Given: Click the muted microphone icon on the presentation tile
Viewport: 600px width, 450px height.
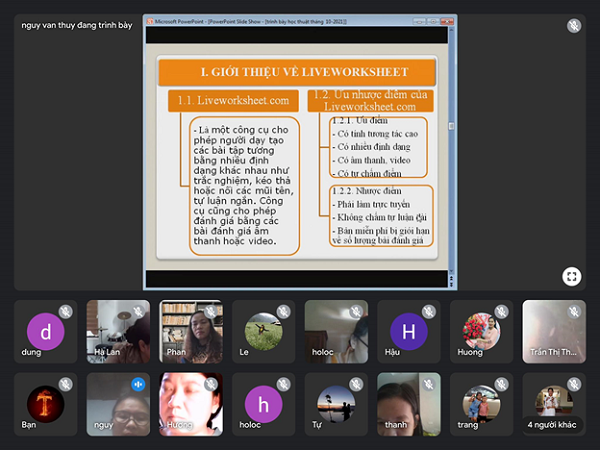Looking at the screenshot, I should [x=574, y=26].
